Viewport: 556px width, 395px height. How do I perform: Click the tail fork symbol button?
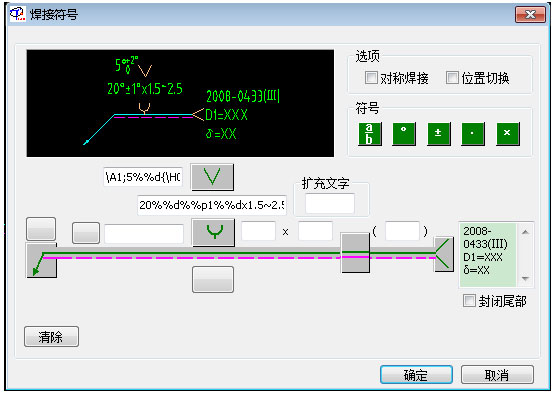pos(444,255)
